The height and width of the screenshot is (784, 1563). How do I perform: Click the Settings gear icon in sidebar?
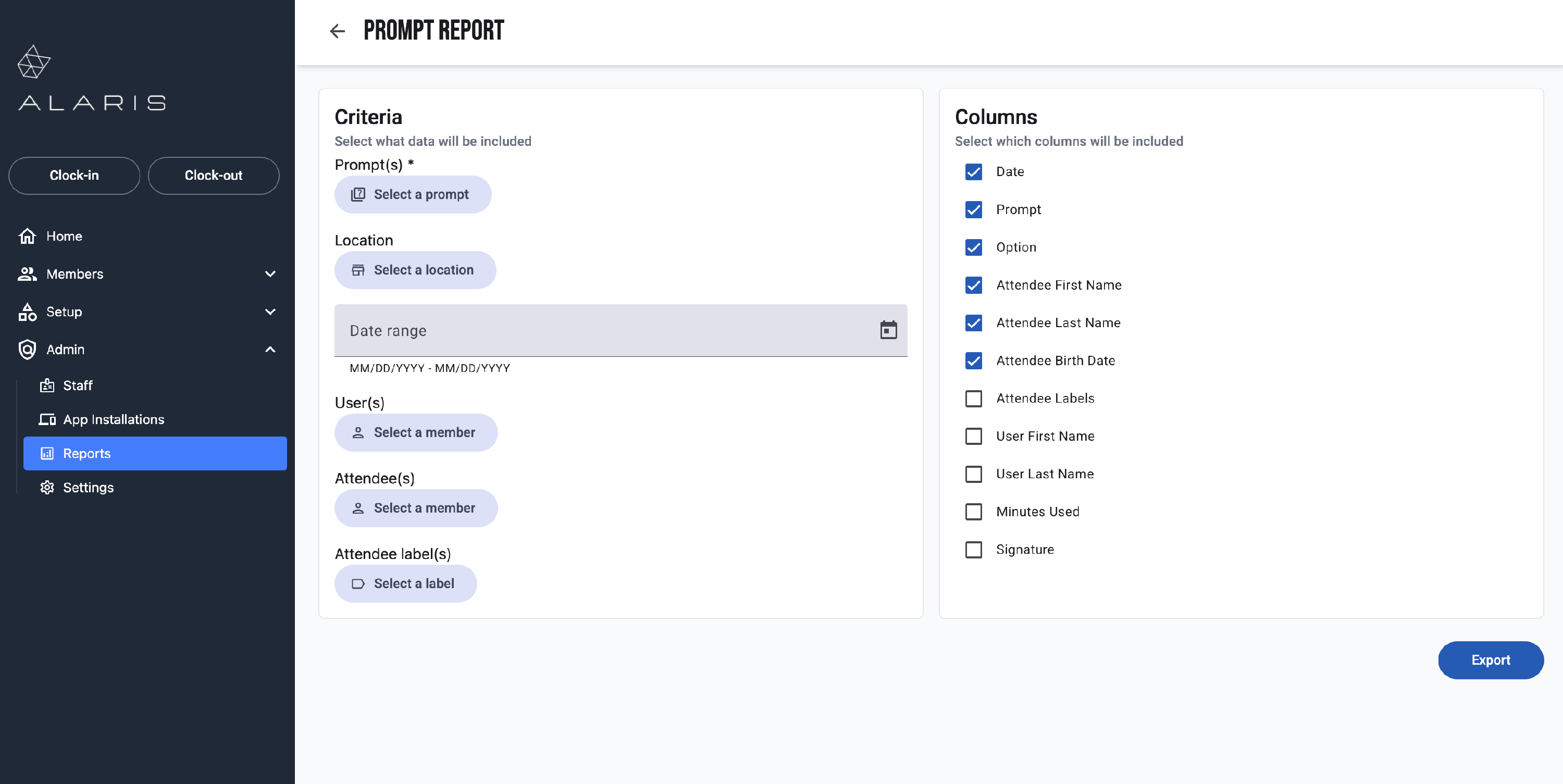[47, 487]
